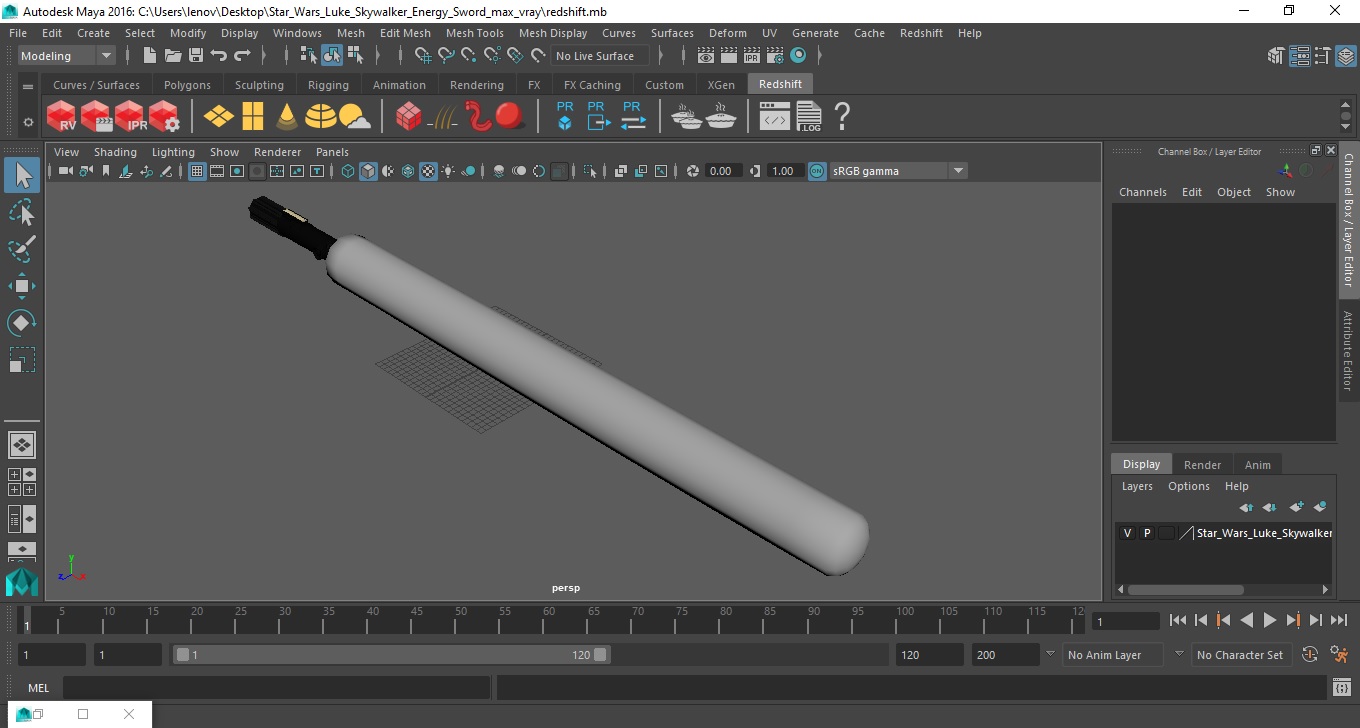Switch to the Render layer tab
Viewport: 1360px width, 728px height.
(x=1202, y=465)
